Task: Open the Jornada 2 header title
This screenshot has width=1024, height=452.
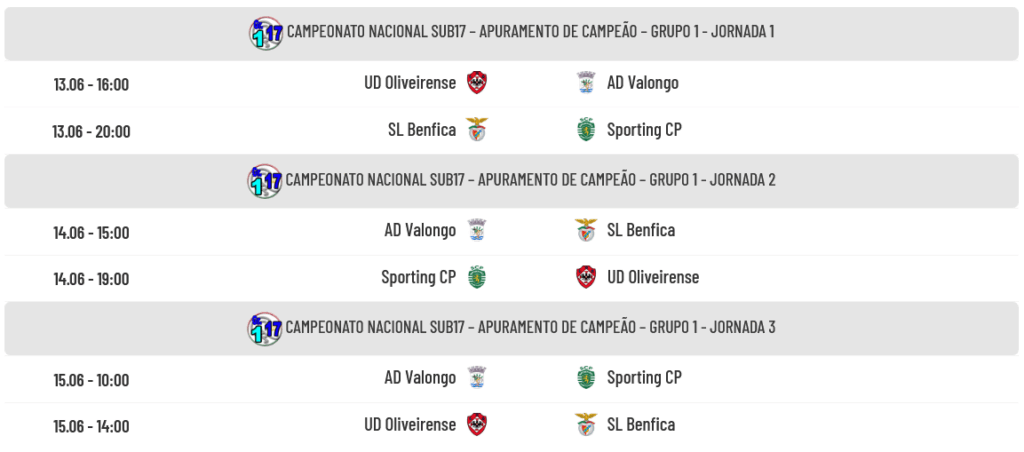Action: pyautogui.click(x=530, y=179)
